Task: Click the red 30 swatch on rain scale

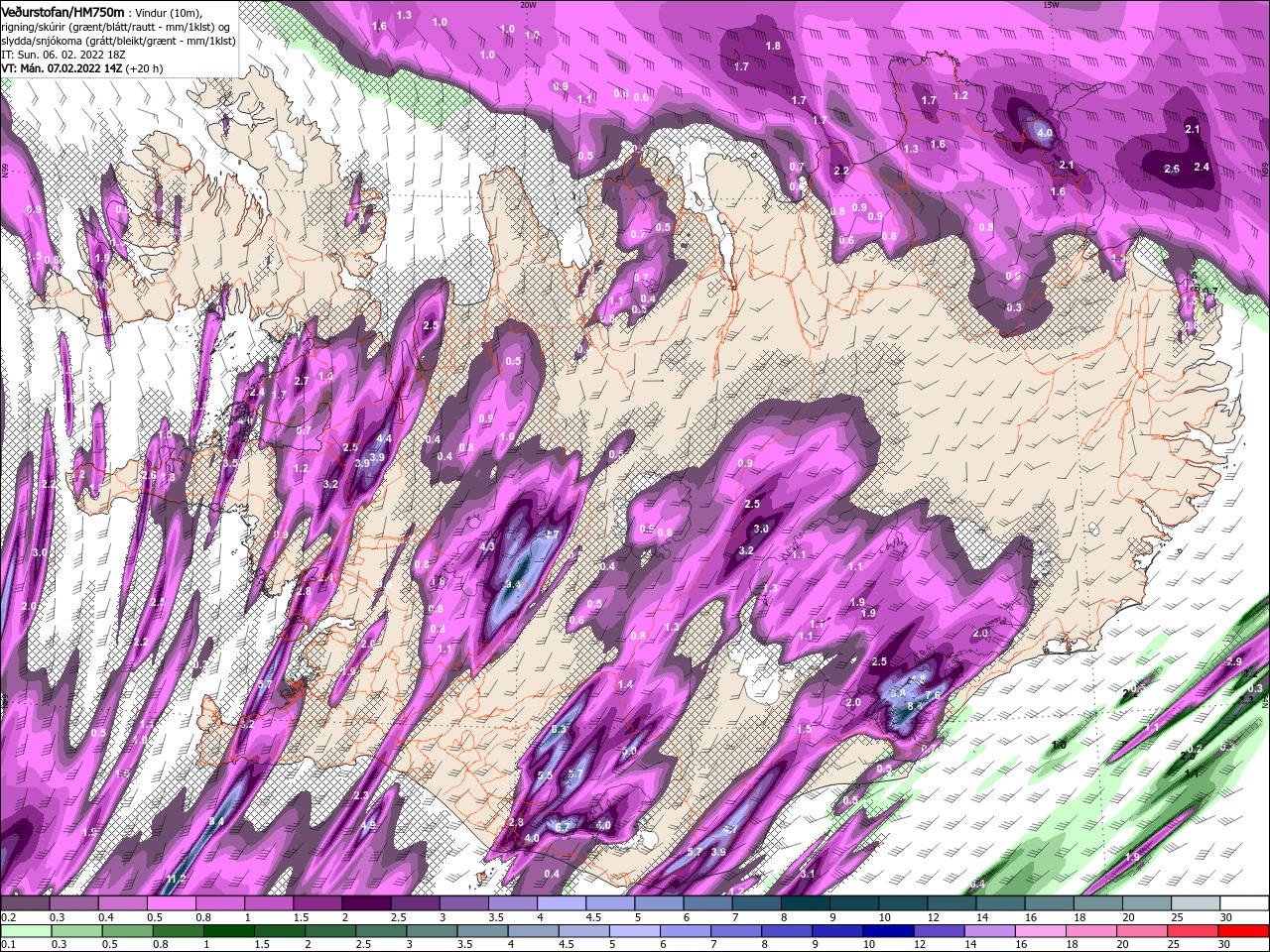Action: [x=1243, y=930]
